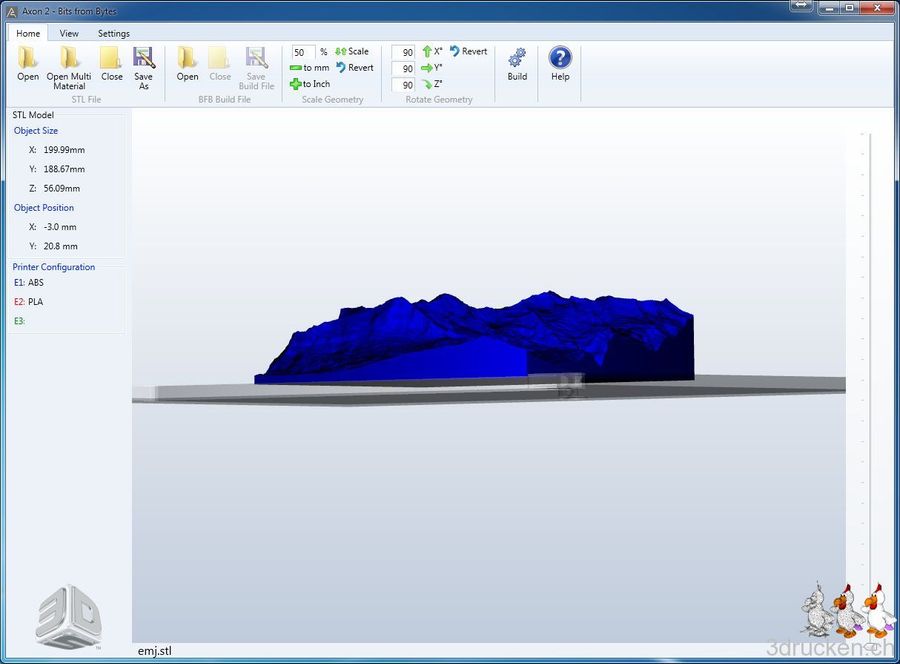
Task: Open the Help button
Action: click(560, 64)
